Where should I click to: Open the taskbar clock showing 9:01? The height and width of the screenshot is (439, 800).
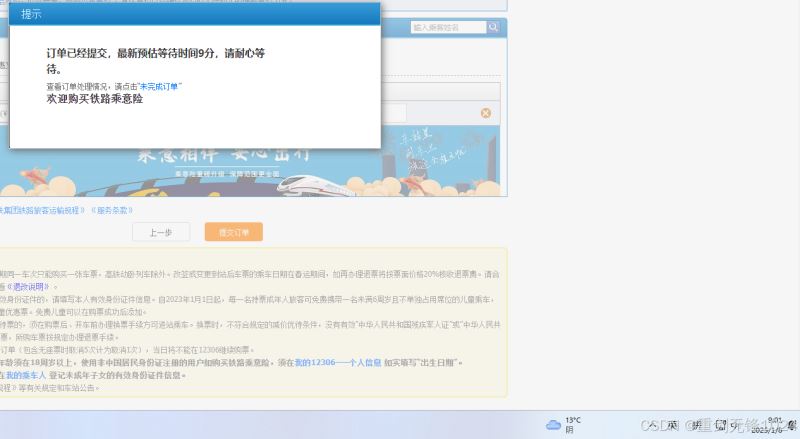766,425
